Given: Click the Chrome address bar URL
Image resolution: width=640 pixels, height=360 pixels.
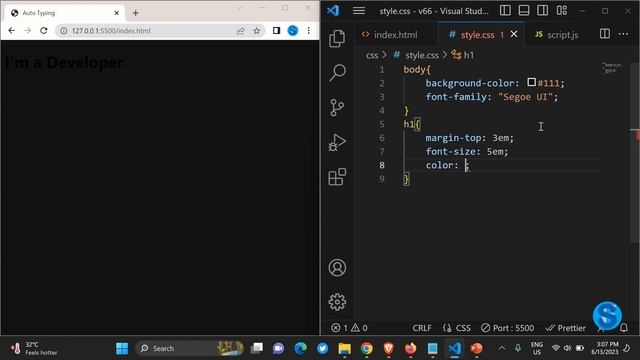Looking at the screenshot, I should click(111, 31).
